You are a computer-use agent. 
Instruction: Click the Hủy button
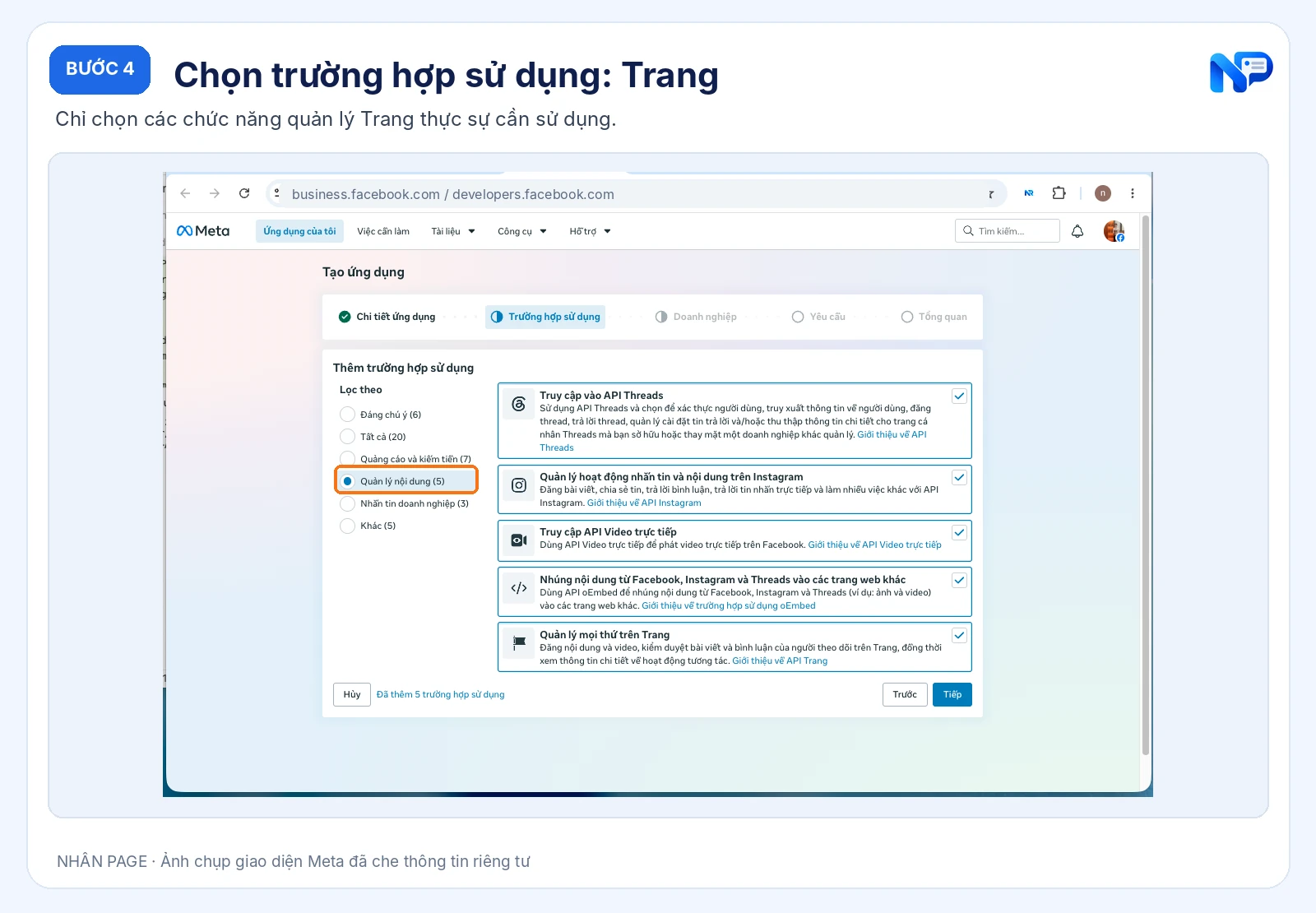[x=352, y=694]
